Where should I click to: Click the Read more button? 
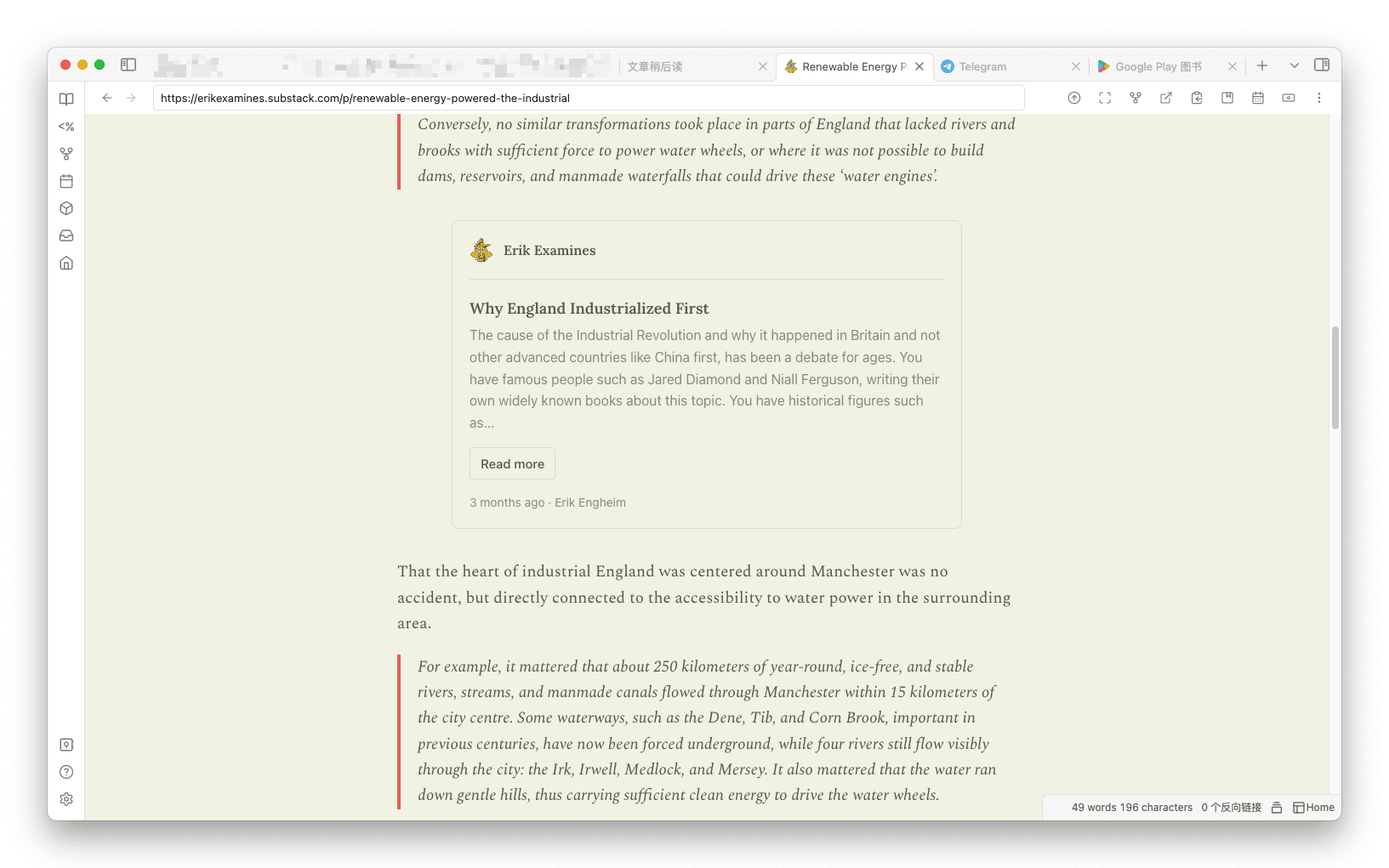[x=512, y=463]
